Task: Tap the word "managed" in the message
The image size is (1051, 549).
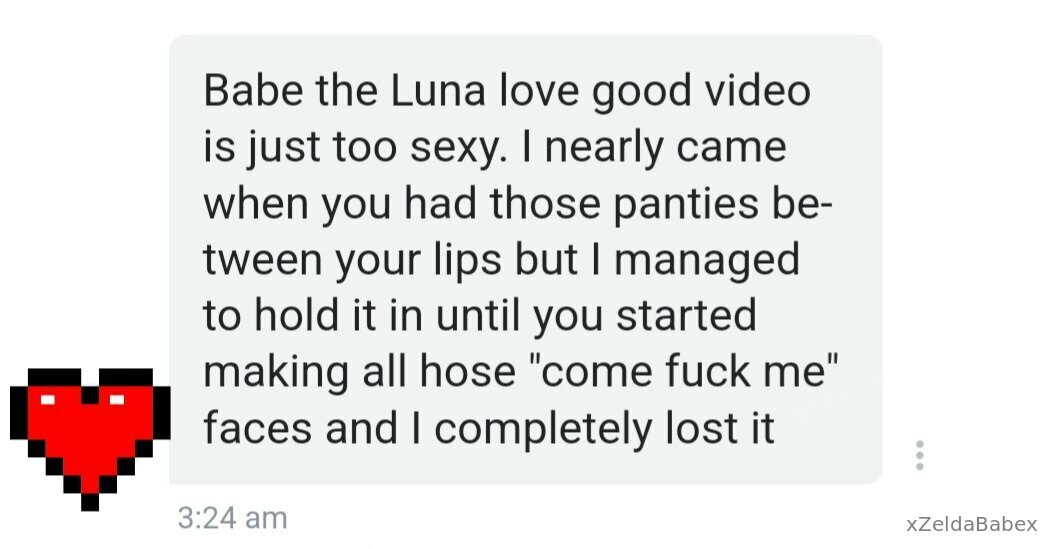Action: tap(706, 261)
